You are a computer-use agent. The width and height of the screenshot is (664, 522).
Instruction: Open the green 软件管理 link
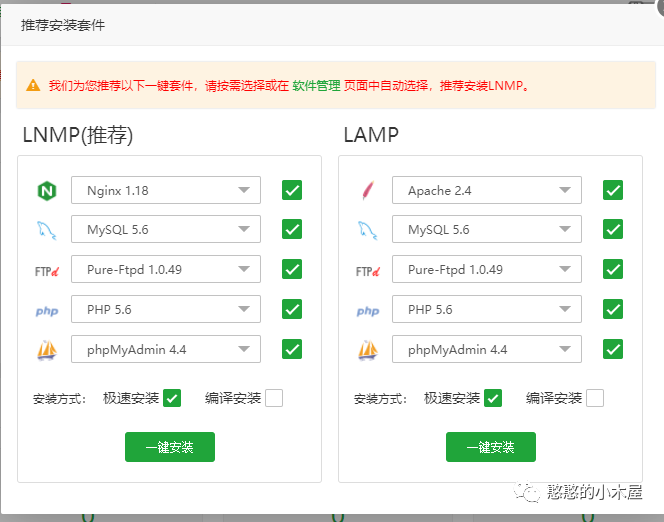(316, 86)
